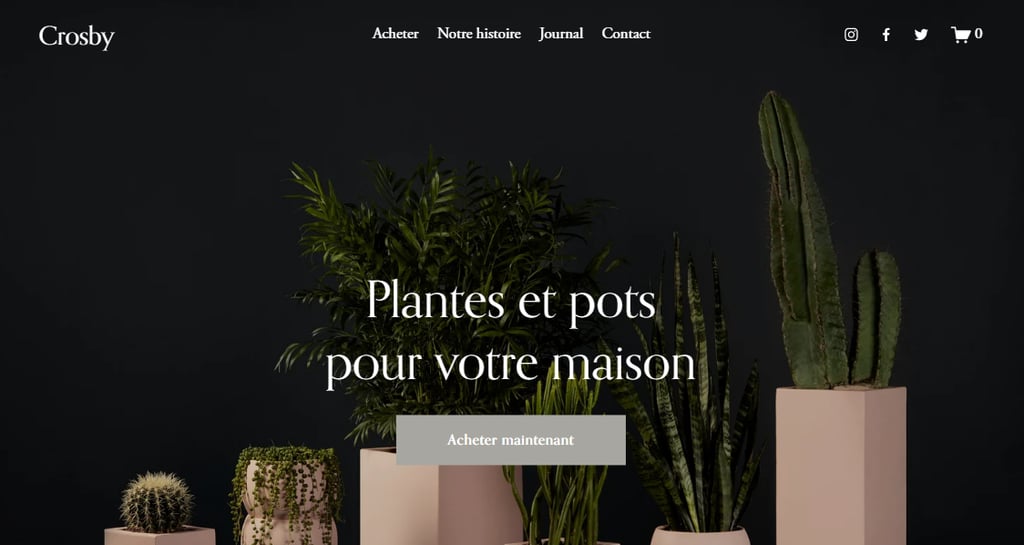This screenshot has height=545, width=1024.
Task: Navigate to the Contact page
Action: click(x=626, y=33)
